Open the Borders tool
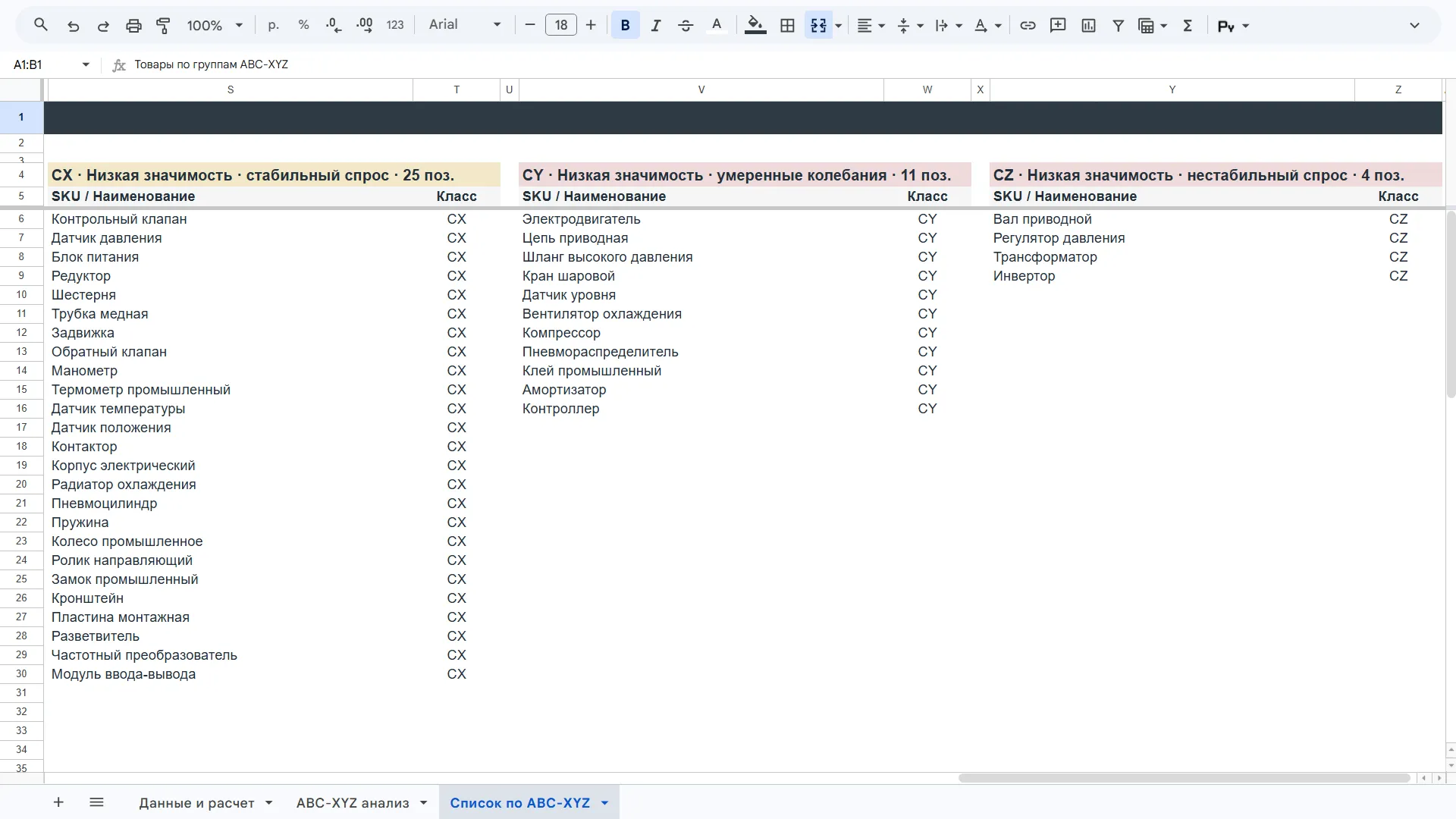 pos(787,25)
